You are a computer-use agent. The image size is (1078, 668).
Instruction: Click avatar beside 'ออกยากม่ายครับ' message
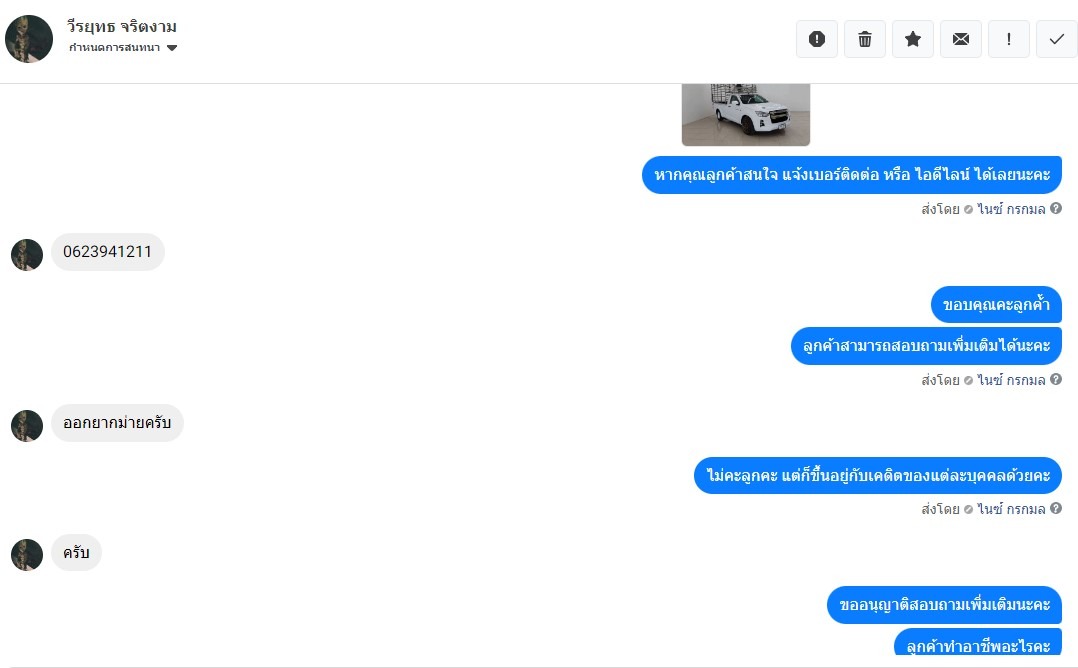(27, 425)
